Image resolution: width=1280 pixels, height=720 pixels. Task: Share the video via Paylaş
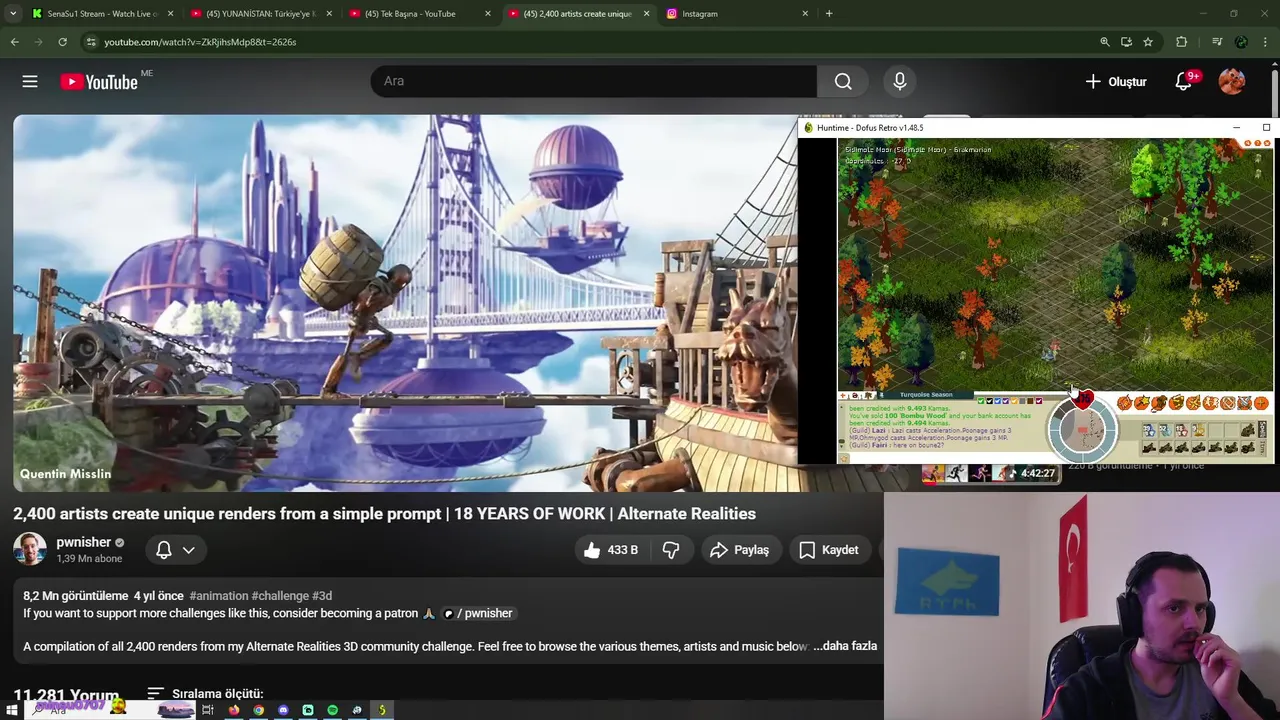[x=739, y=550]
